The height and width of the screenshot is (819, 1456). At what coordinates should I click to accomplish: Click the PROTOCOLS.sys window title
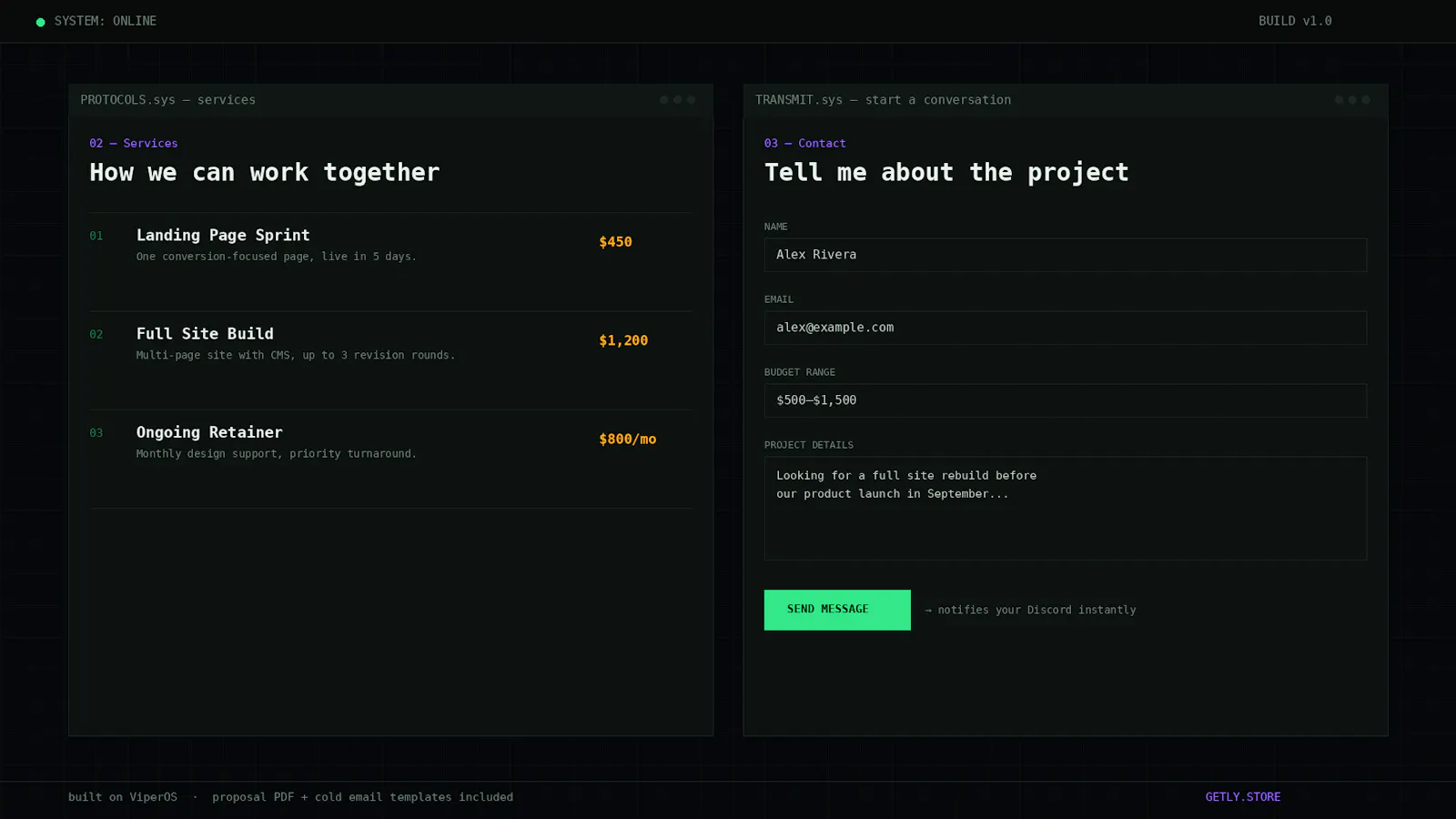click(167, 100)
